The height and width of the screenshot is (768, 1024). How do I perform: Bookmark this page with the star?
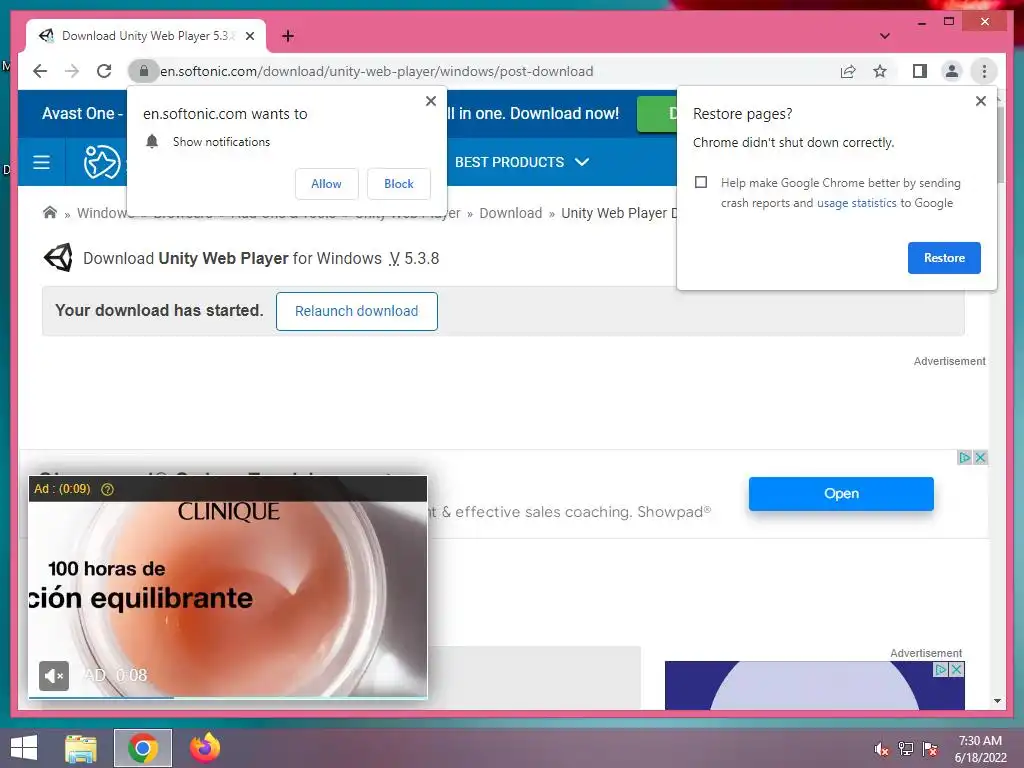(x=880, y=71)
